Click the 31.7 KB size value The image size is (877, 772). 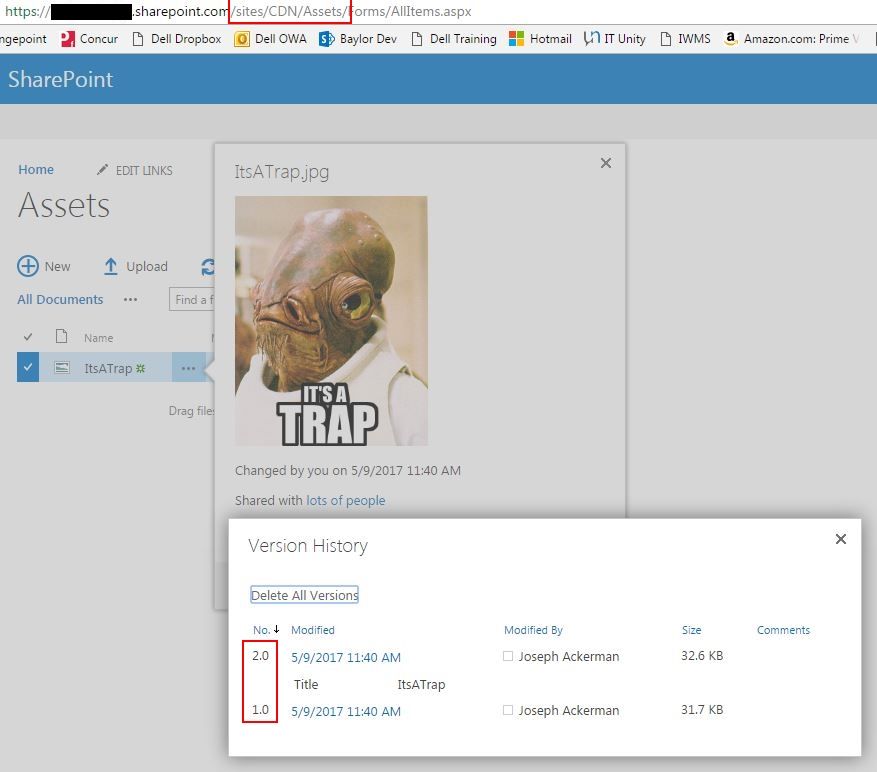click(702, 710)
